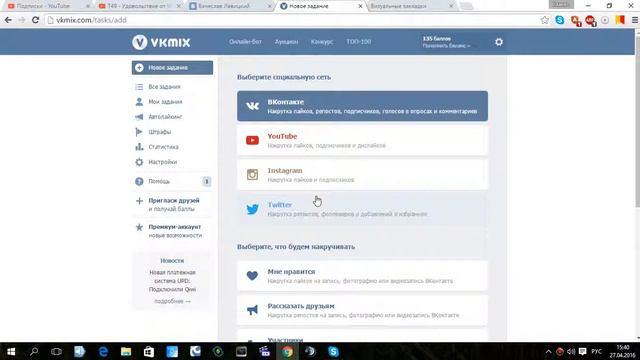Image resolution: width=640 pixels, height=360 pixels.
Task: Click Премиум-аккаунт link
Action: click(x=175, y=227)
